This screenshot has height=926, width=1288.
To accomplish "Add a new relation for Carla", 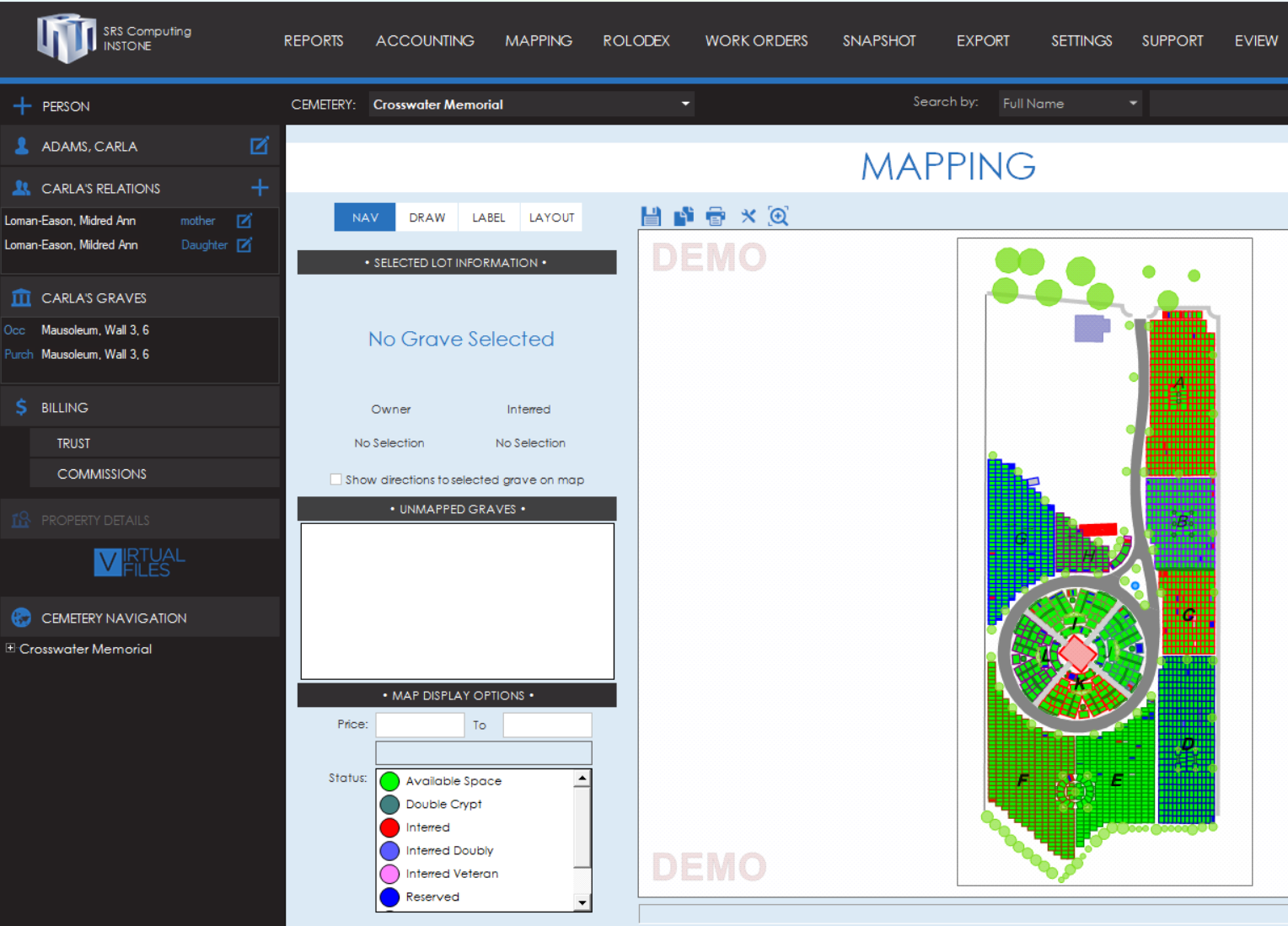I will pyautogui.click(x=260, y=188).
